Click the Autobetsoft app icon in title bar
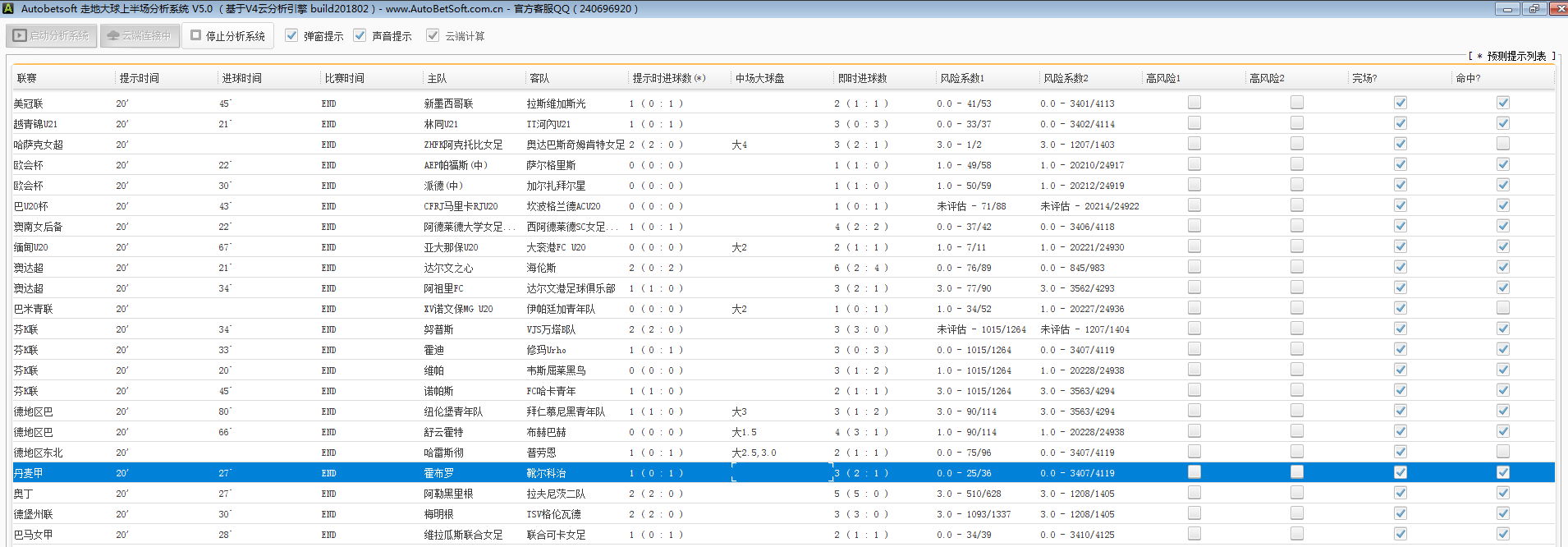 pos(8,9)
